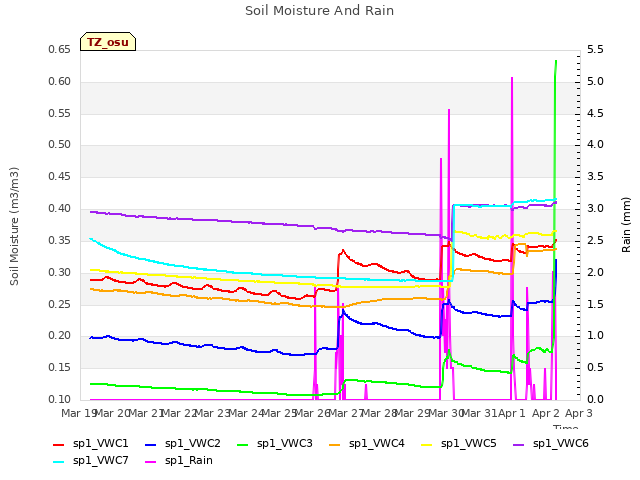Click the Rain (mm) axis label
640x480 pixels.
[626, 225]
